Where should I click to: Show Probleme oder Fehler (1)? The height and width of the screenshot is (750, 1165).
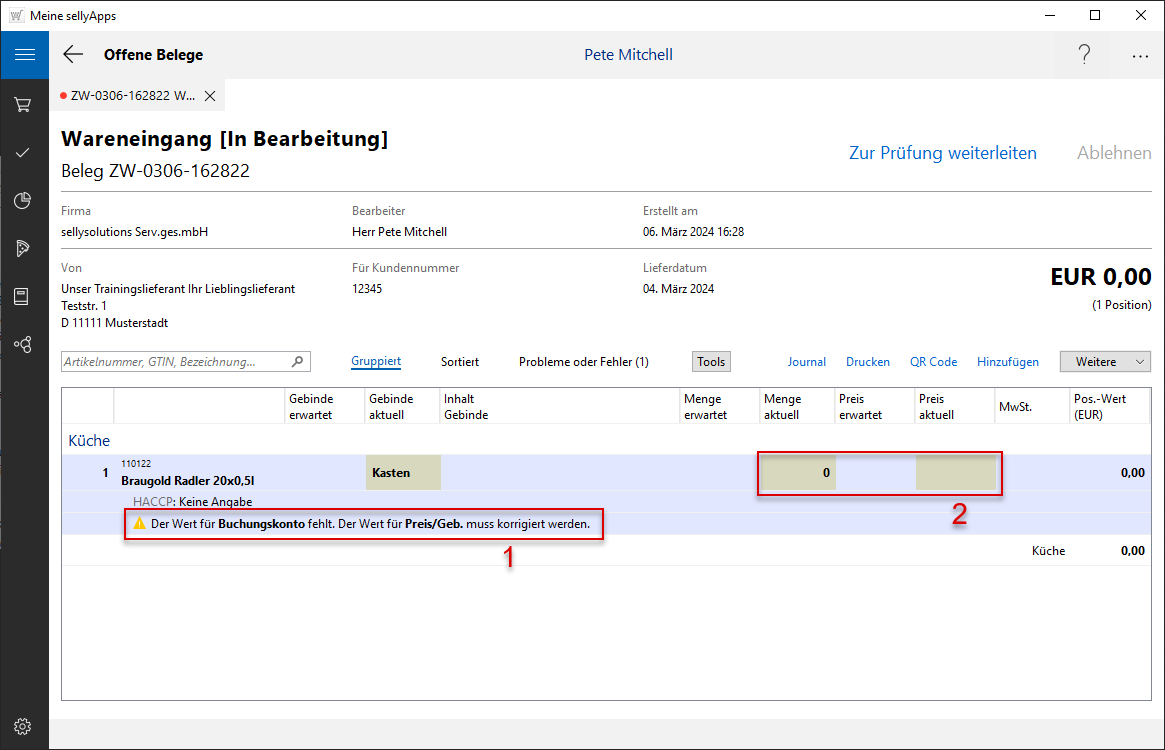583,362
